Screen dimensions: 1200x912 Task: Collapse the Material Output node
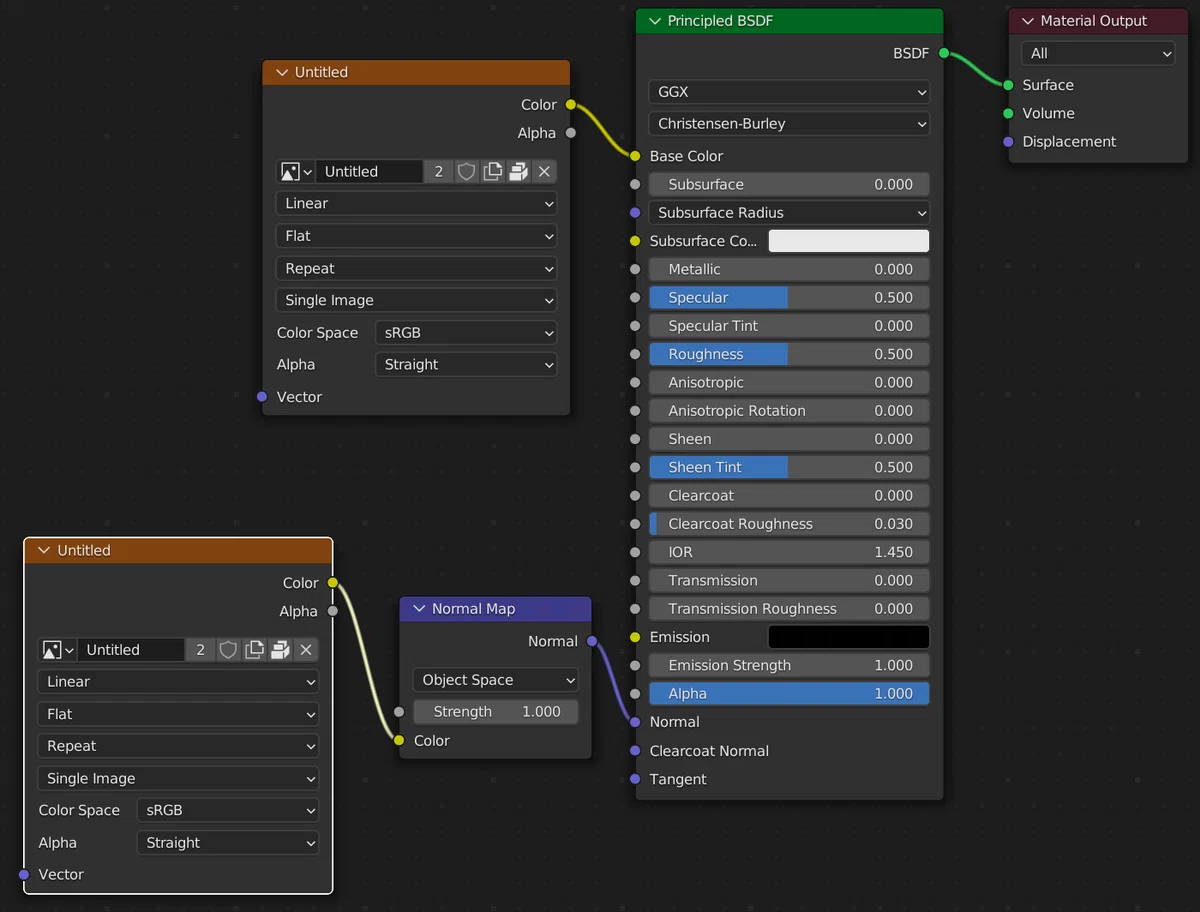(1028, 21)
